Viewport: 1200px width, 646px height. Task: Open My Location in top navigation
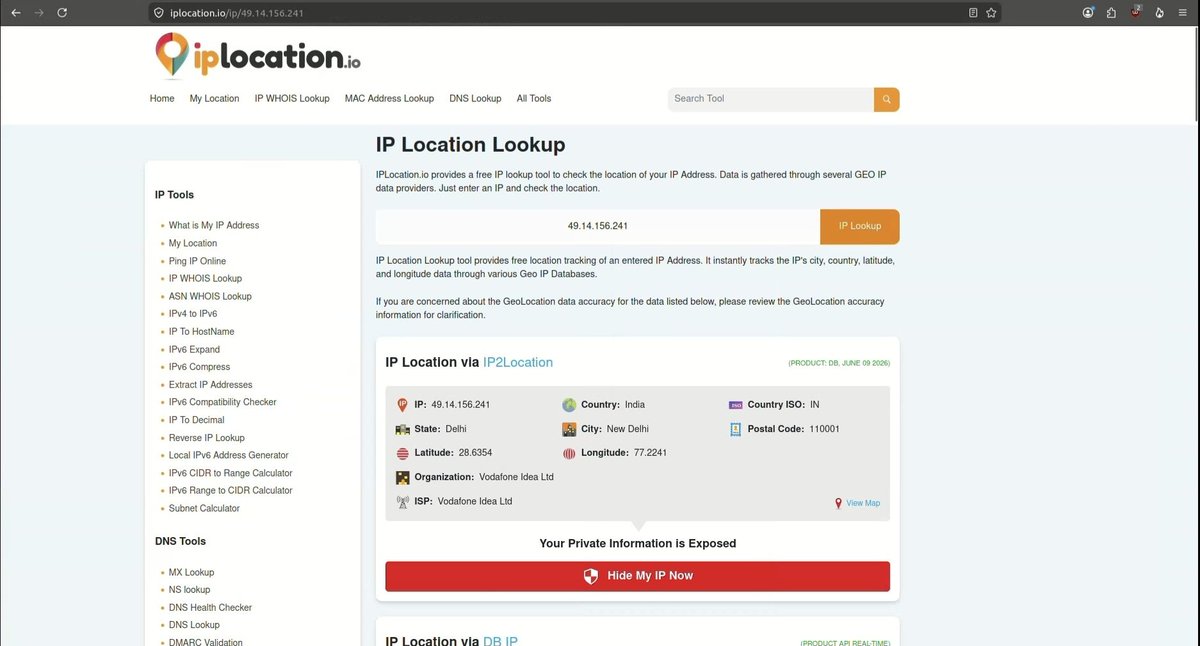215,99
